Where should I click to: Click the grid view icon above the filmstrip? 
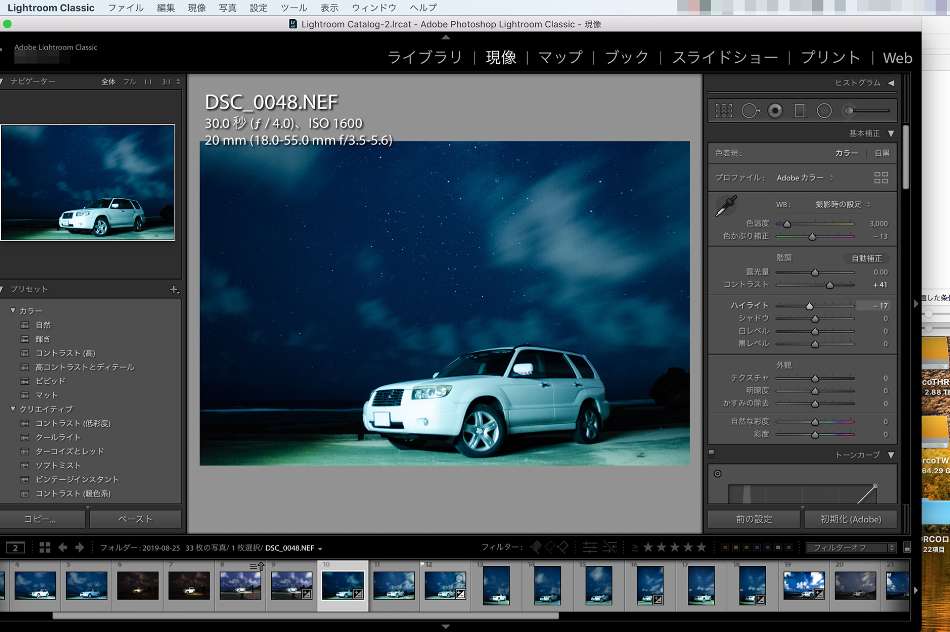[45, 548]
